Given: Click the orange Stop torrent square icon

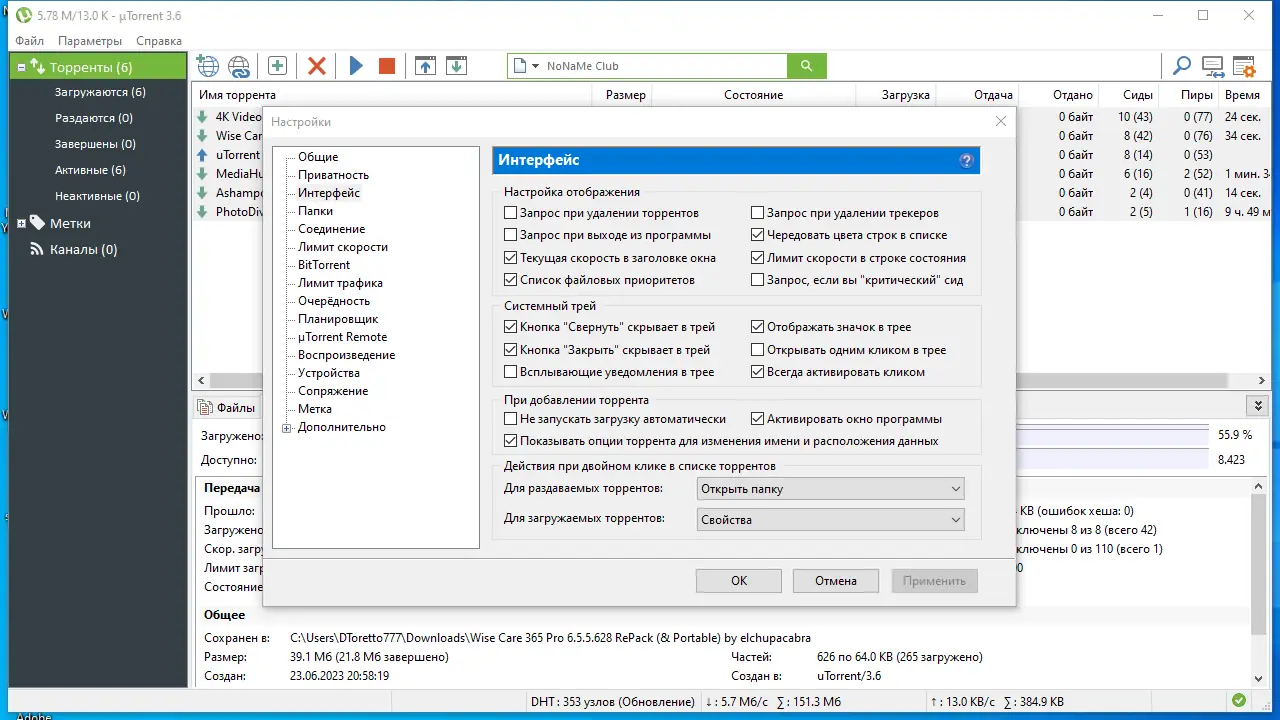Looking at the screenshot, I should [387, 66].
